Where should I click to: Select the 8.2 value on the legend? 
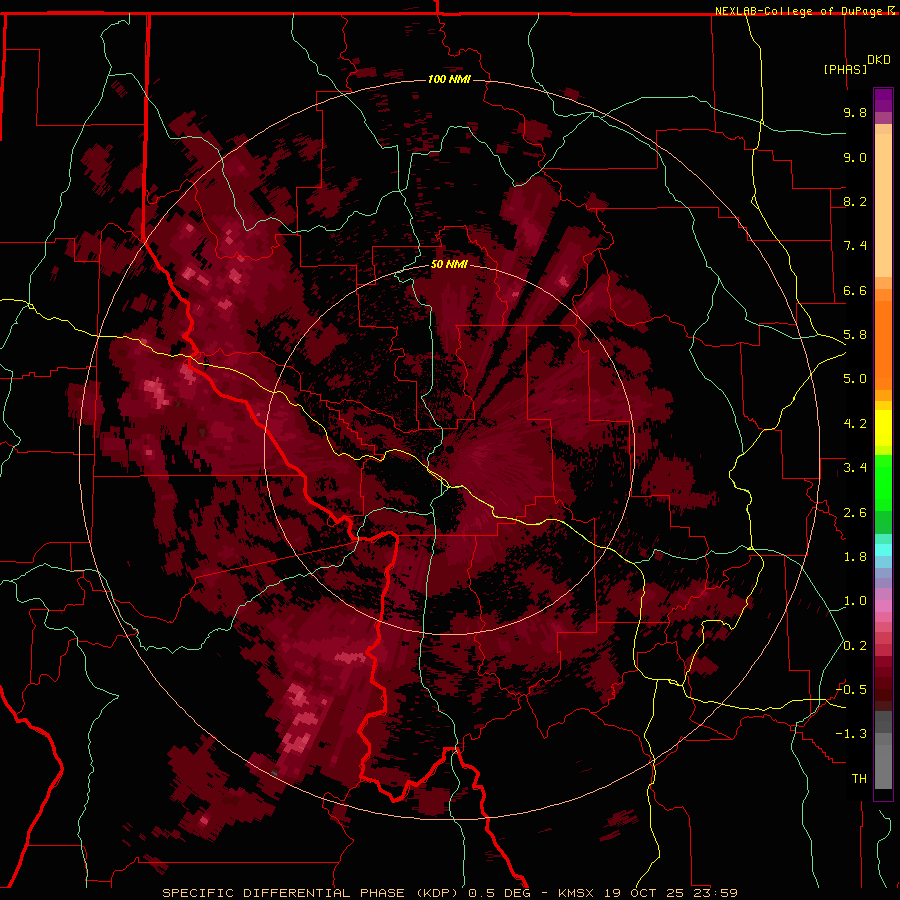[x=855, y=201]
